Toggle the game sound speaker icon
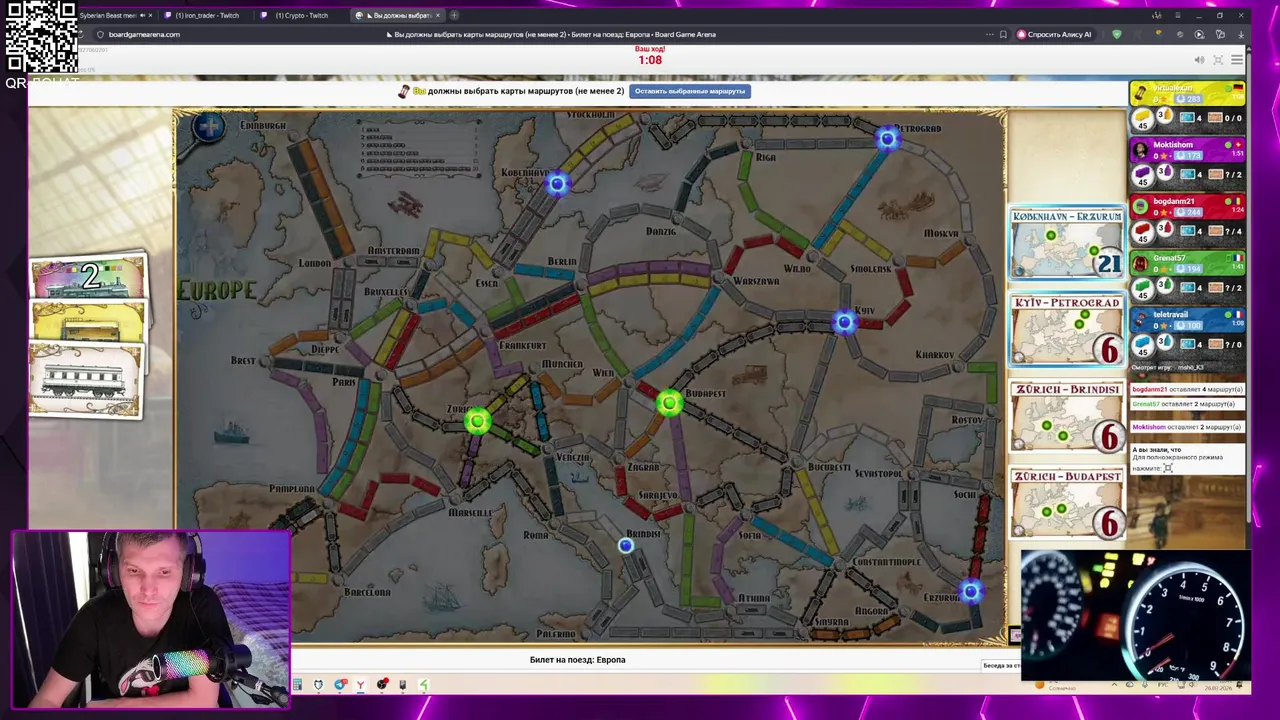The width and height of the screenshot is (1280, 720). click(x=1199, y=60)
